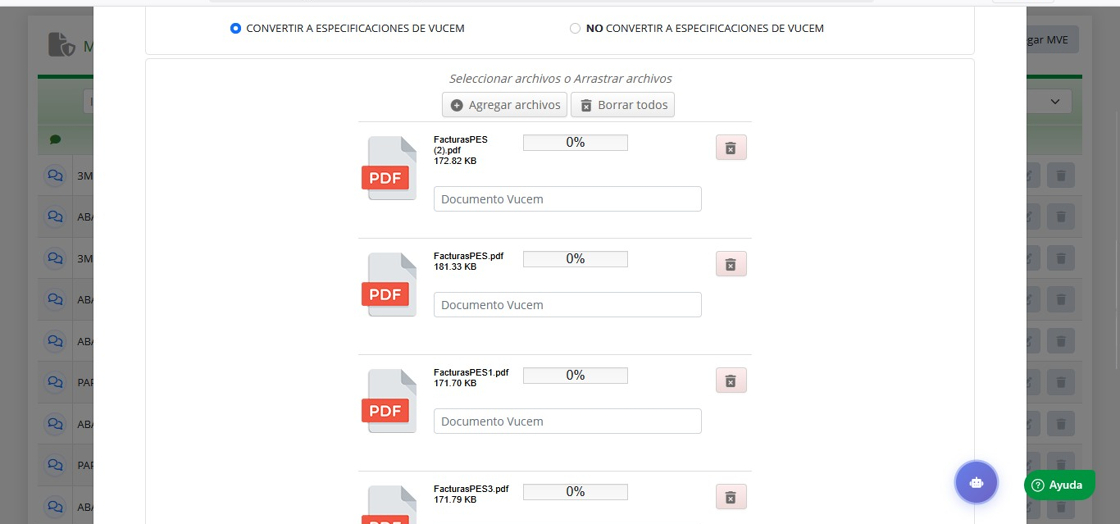Open the purple chatbot assistant

976,482
